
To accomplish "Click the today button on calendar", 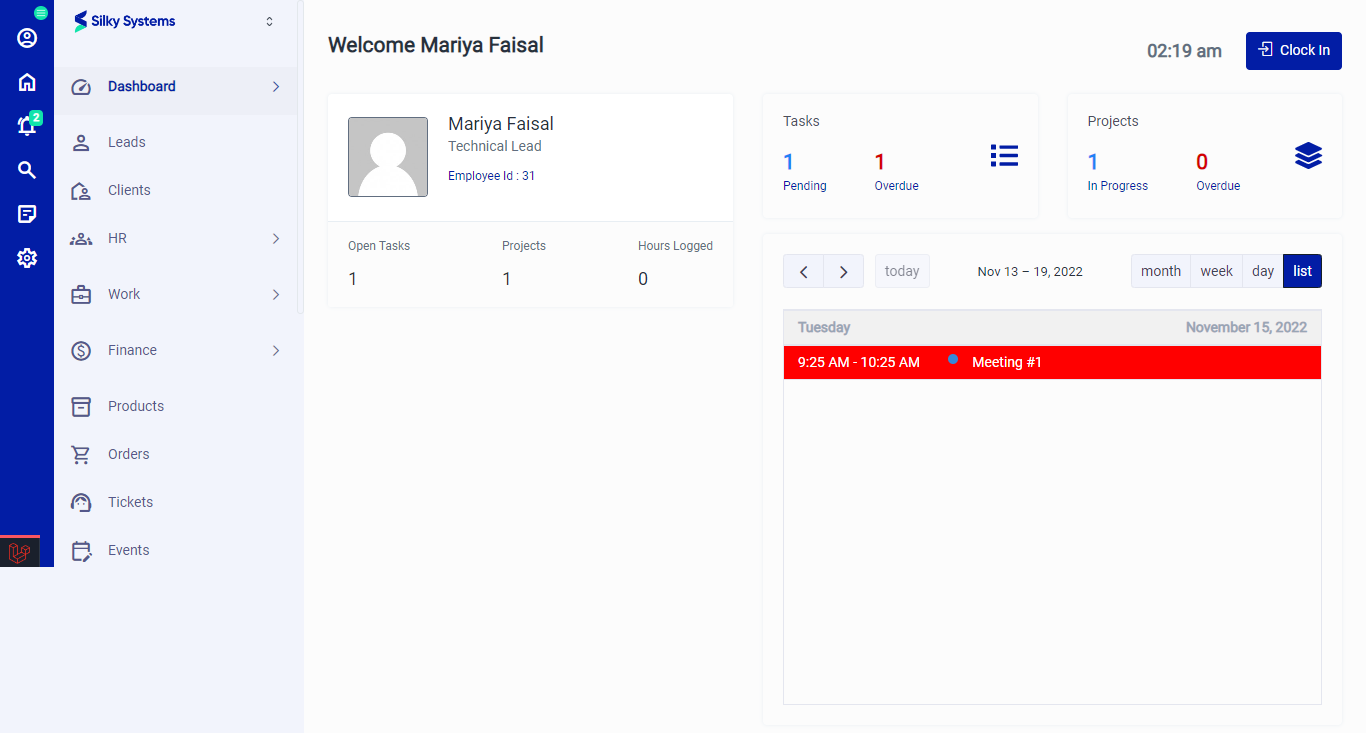I will [902, 270].
